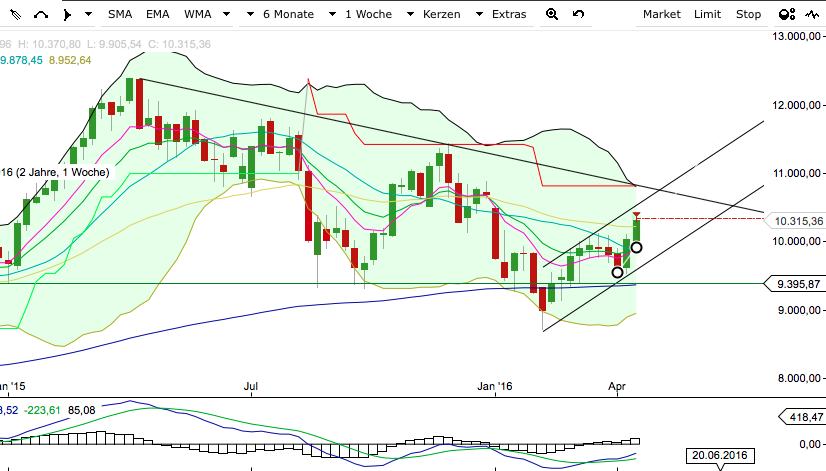Add the SMA indicator
Image resolution: width=826 pixels, height=471 pixels.
(120, 14)
